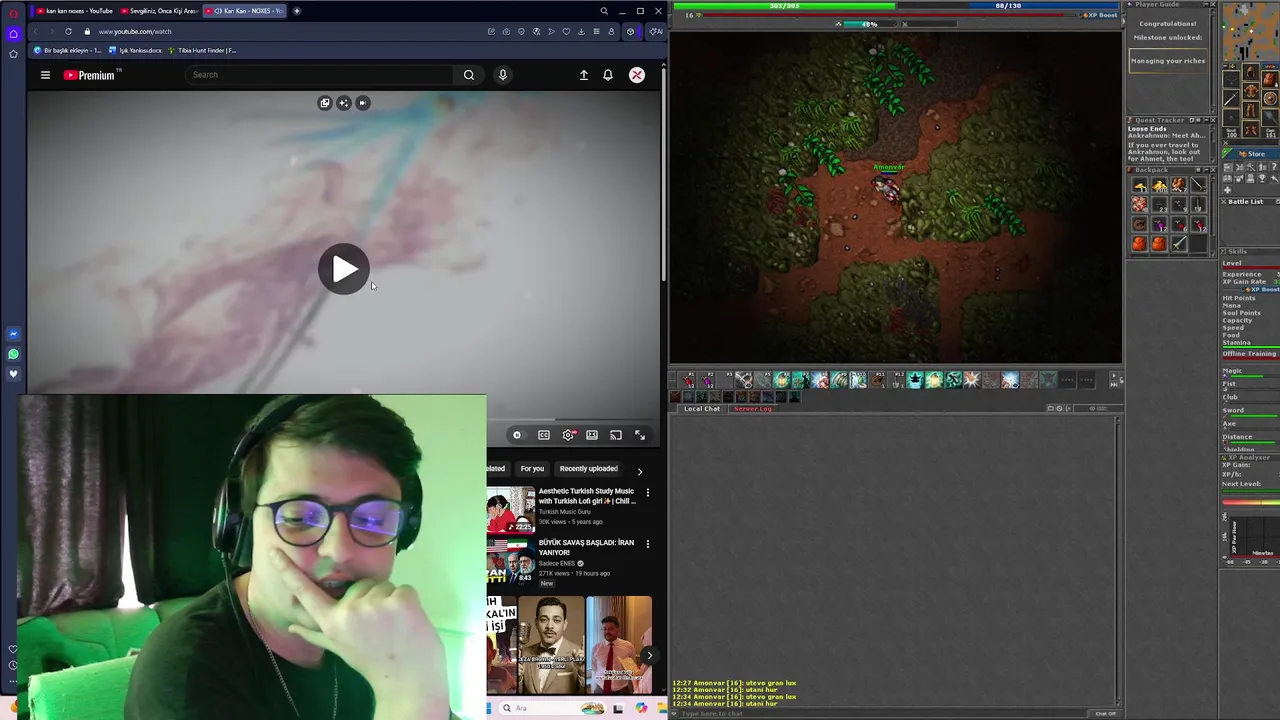1280x720 pixels.
Task: Open the Copilot icon on the Windows taskbar
Action: coord(641,708)
